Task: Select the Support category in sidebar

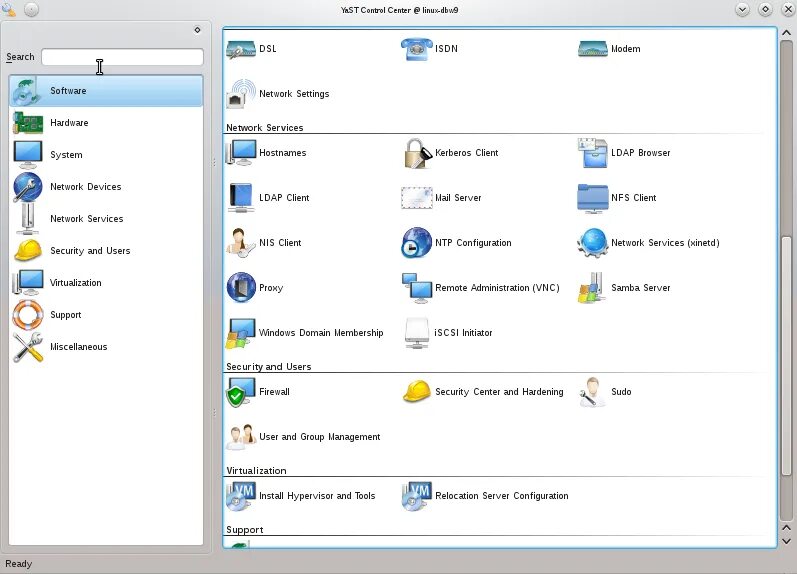Action: (106, 315)
